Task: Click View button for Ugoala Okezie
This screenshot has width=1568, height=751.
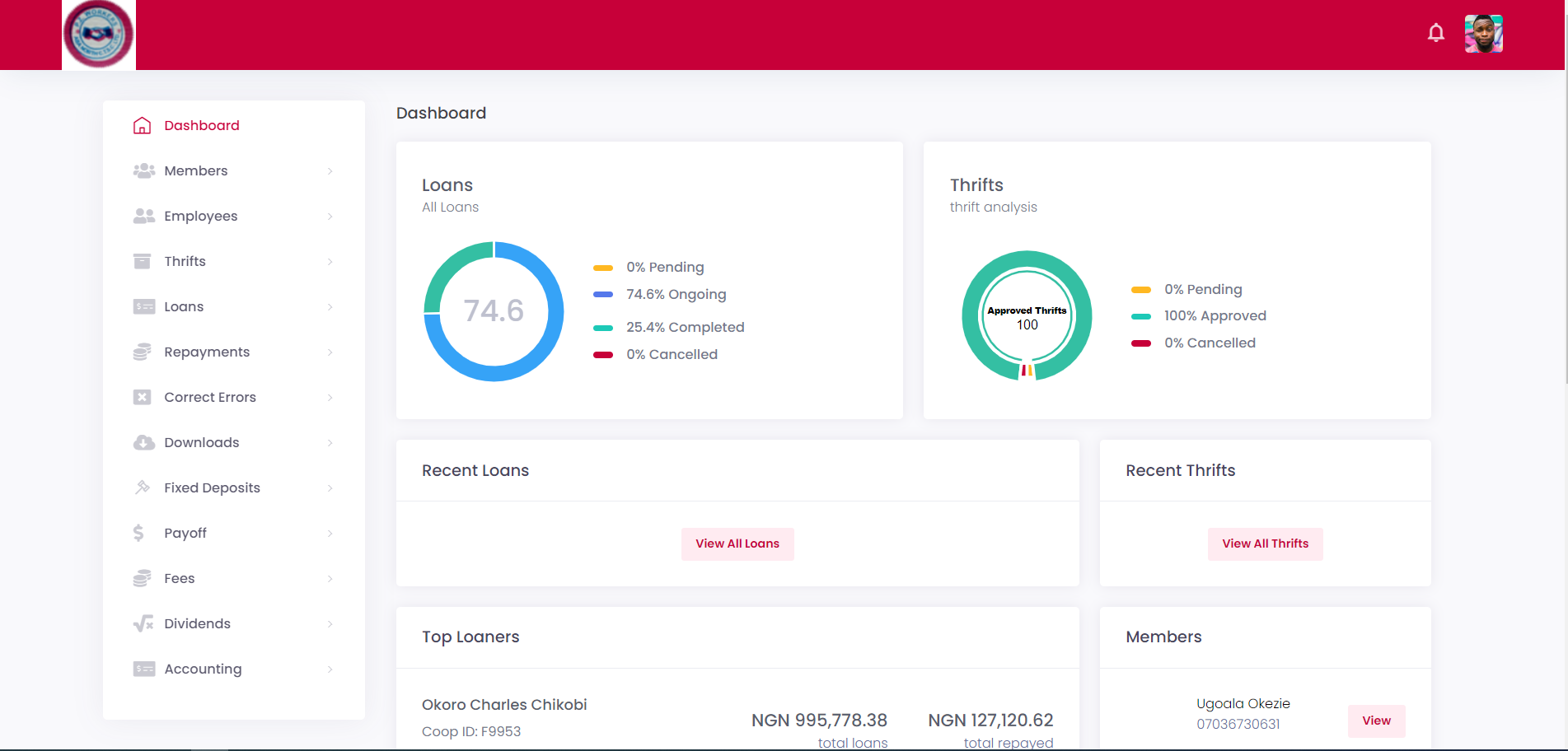Action: [1376, 721]
